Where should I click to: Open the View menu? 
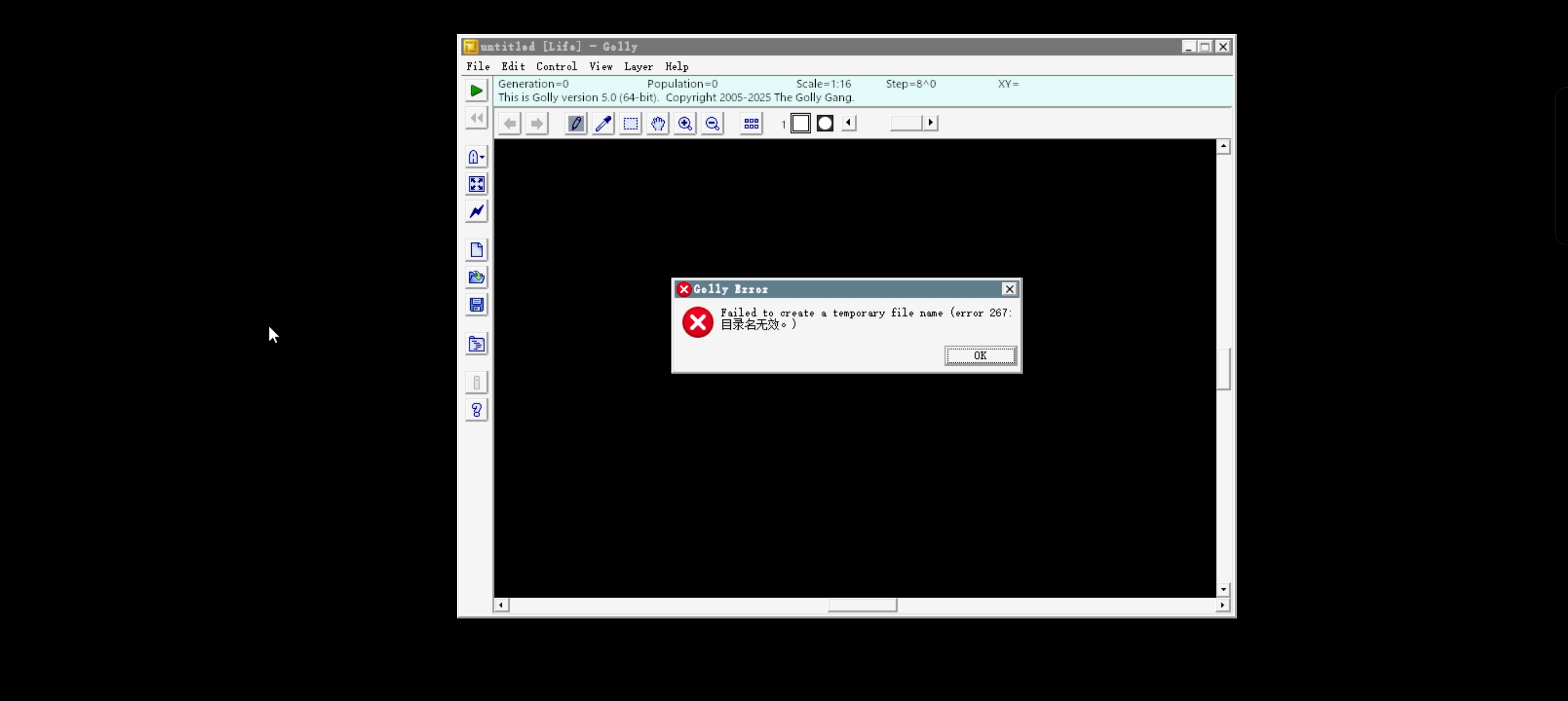click(601, 66)
